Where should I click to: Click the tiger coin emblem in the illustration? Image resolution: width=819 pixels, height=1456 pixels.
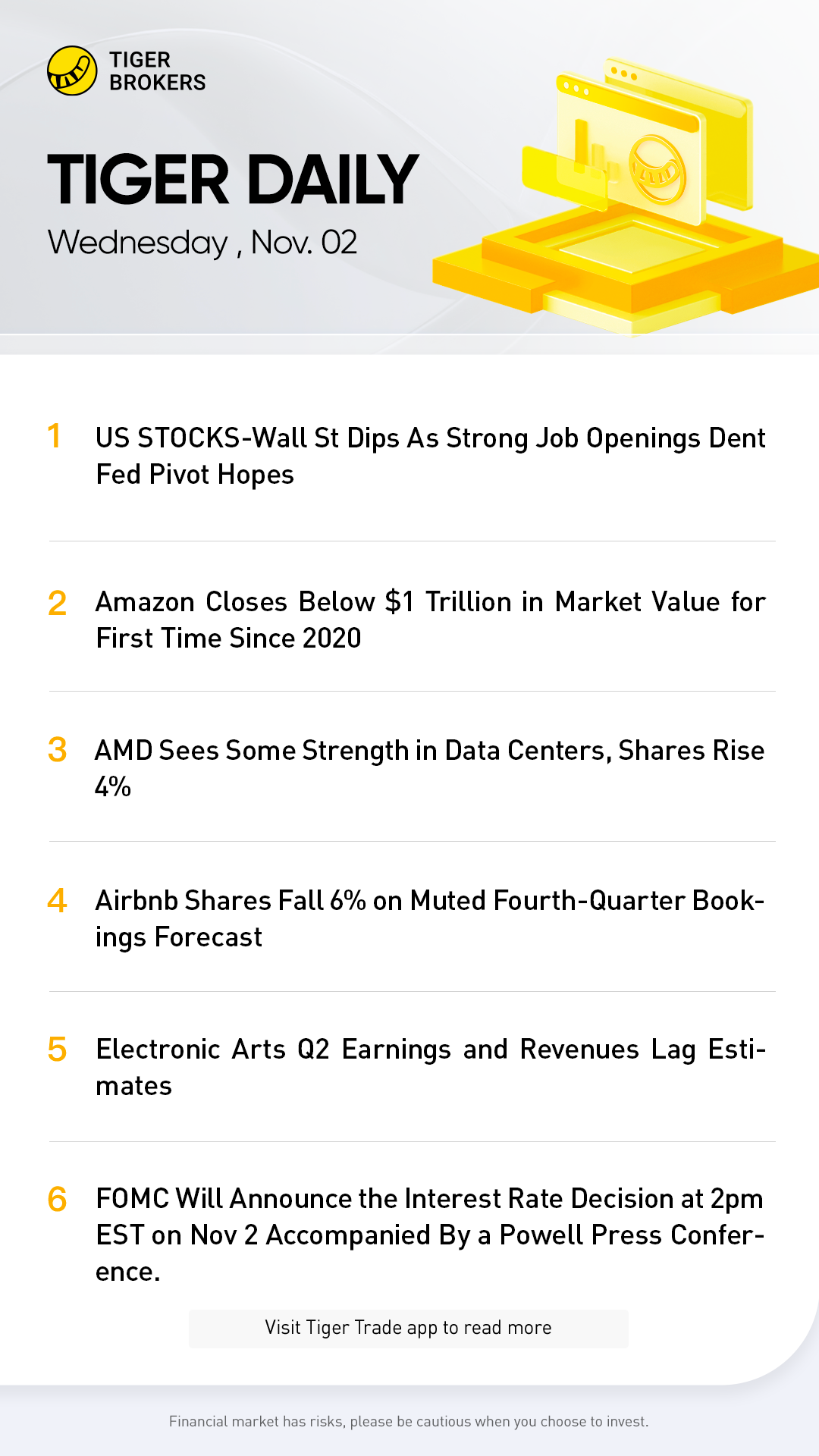tap(657, 169)
